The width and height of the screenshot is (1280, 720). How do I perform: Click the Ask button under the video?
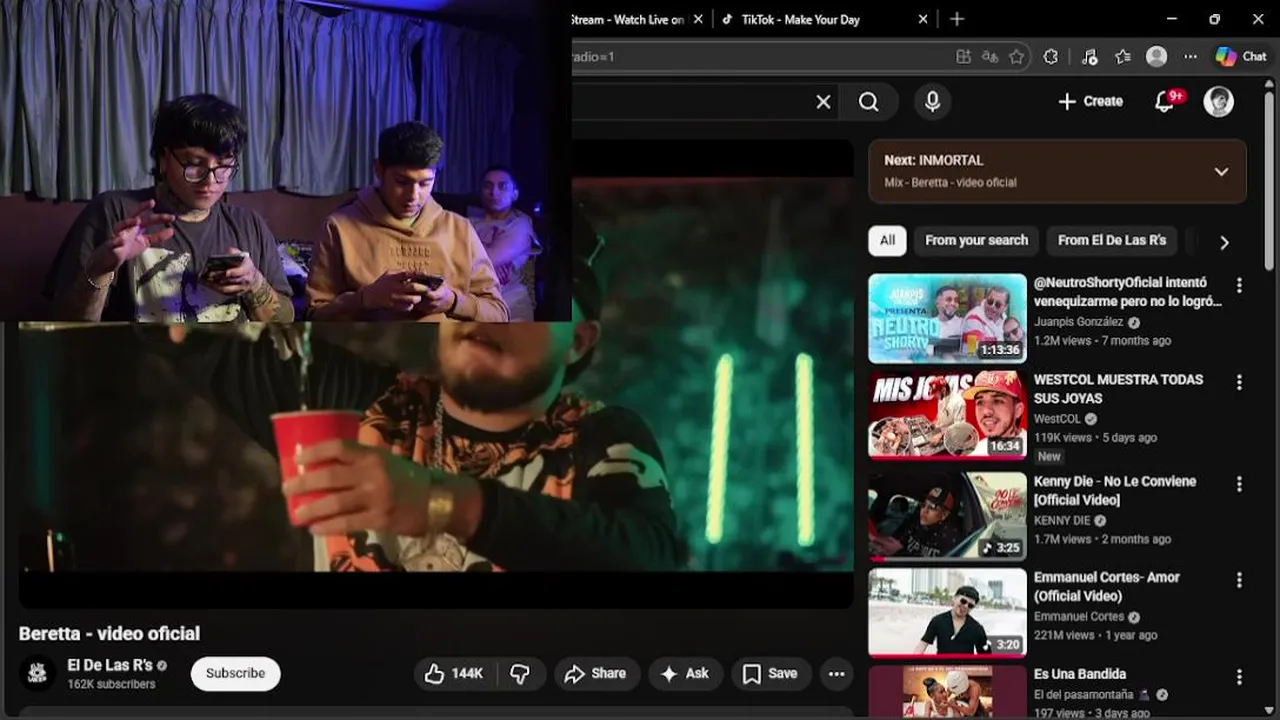pyautogui.click(x=685, y=674)
